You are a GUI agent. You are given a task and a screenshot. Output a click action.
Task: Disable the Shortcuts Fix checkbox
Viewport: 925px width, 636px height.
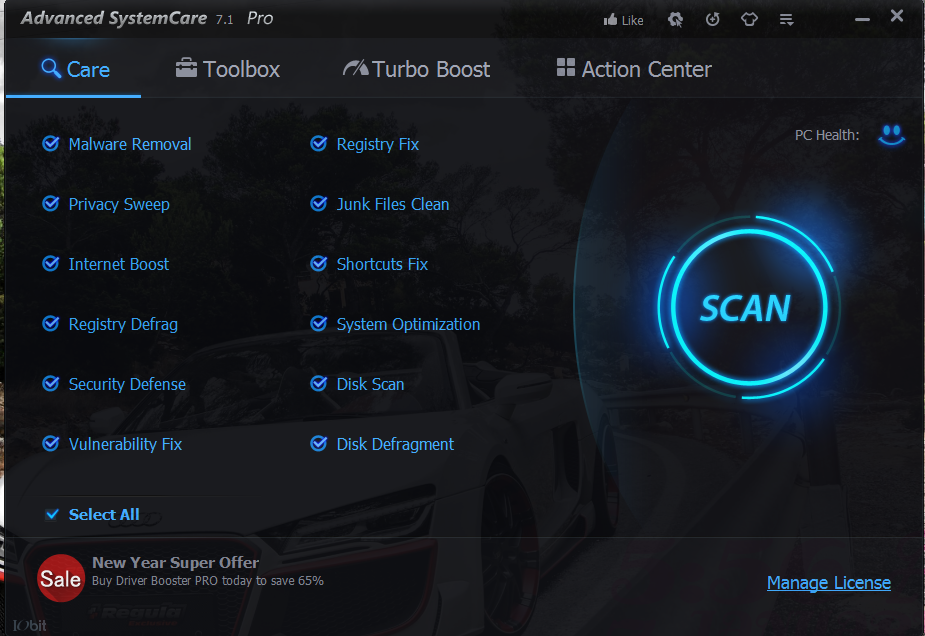tap(319, 263)
